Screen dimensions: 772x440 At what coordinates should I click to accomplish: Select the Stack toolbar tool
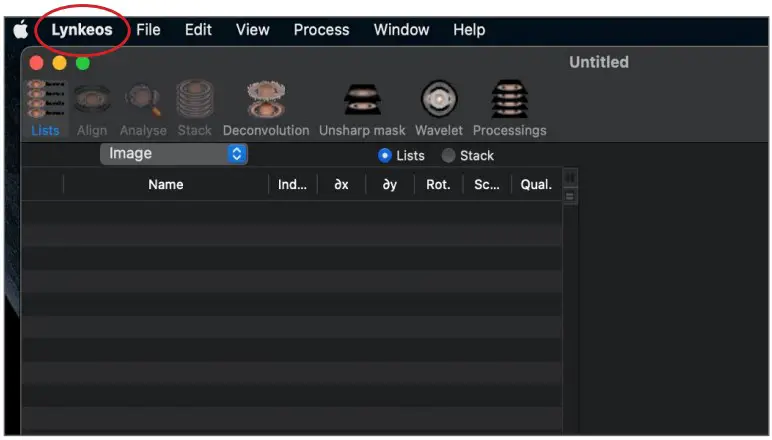click(x=195, y=108)
